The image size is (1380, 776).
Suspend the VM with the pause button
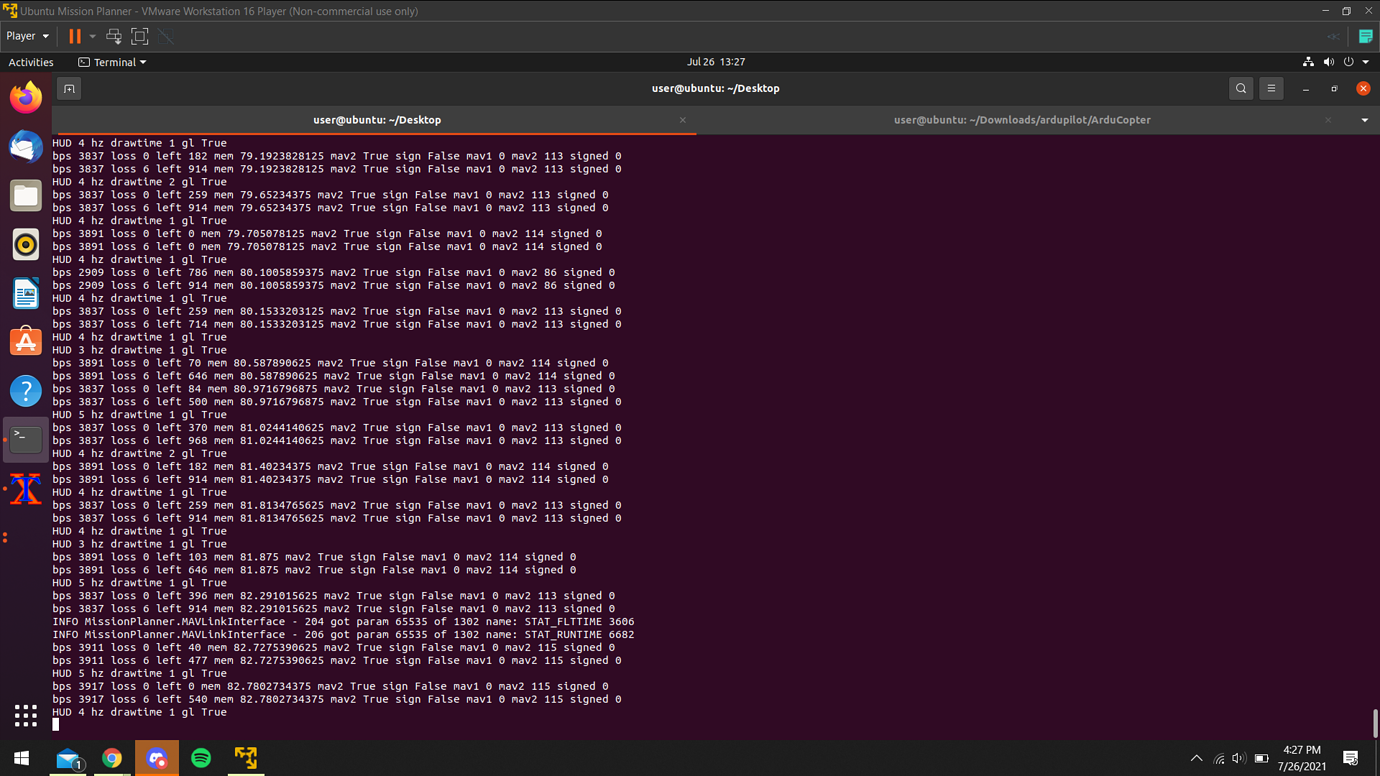coord(75,36)
